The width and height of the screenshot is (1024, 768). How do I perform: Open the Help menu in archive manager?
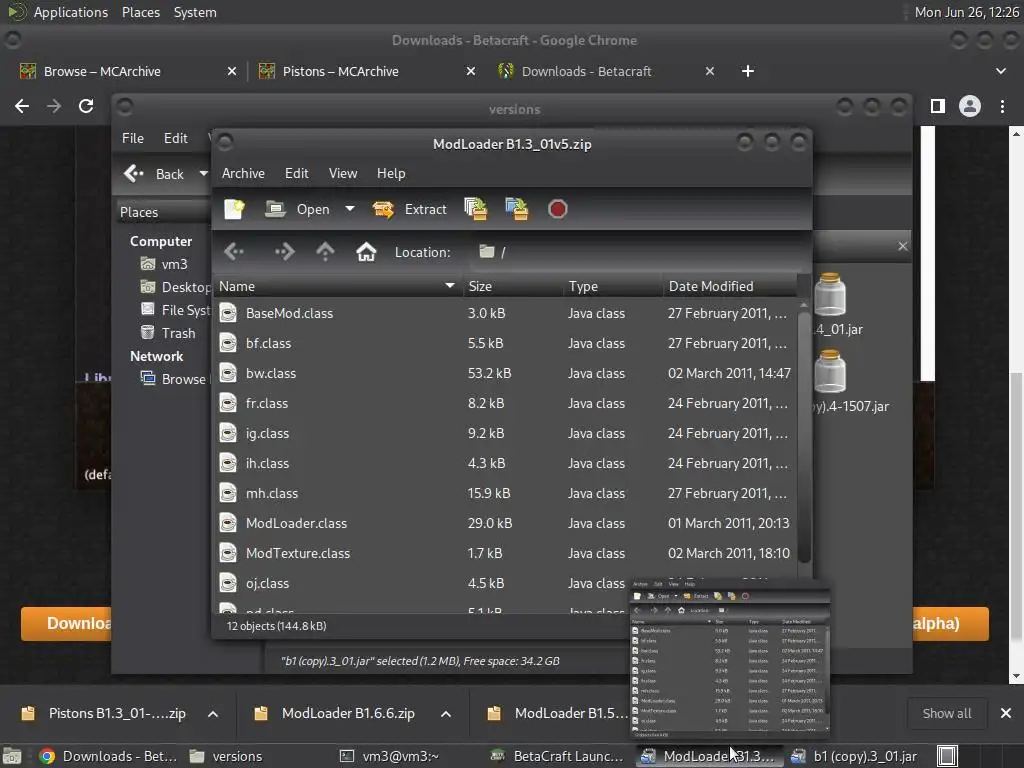[x=391, y=173]
